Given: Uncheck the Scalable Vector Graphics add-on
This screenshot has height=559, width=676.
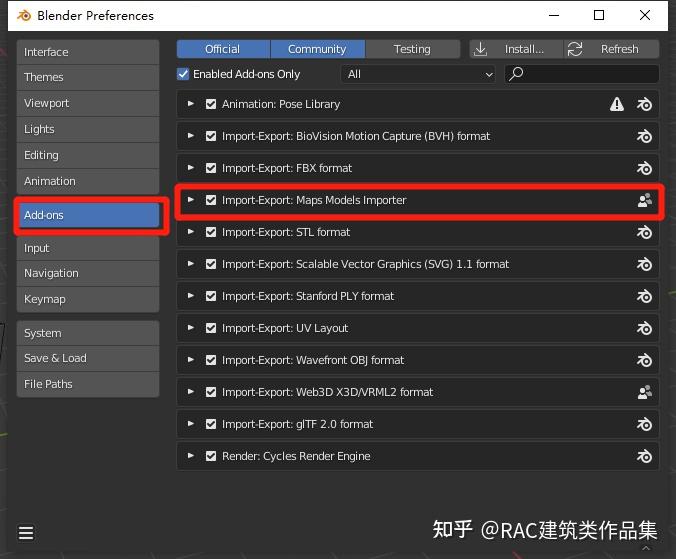Looking at the screenshot, I should pos(211,264).
